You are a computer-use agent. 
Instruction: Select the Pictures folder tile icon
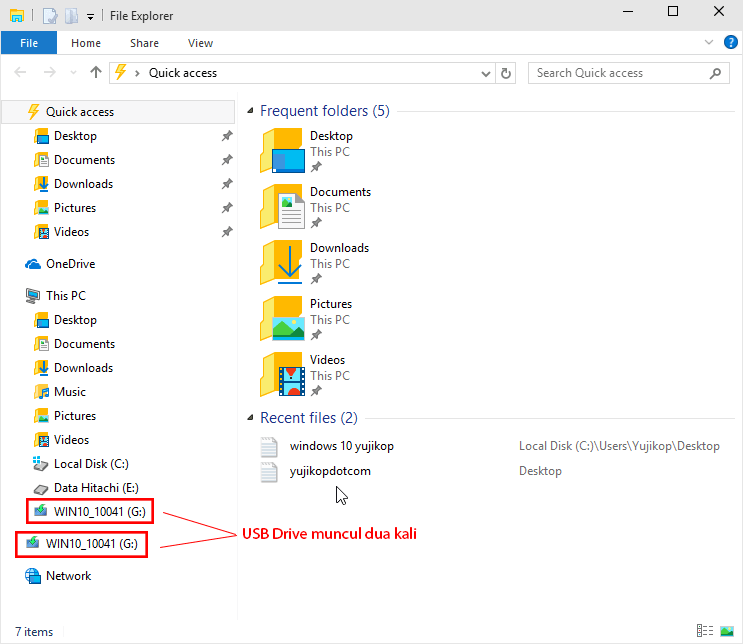pos(282,318)
